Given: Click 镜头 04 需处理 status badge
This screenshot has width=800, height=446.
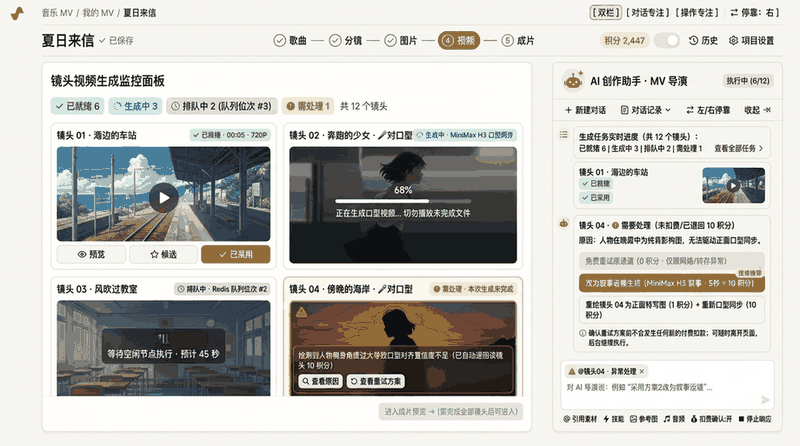Looking at the screenshot, I should [473, 289].
